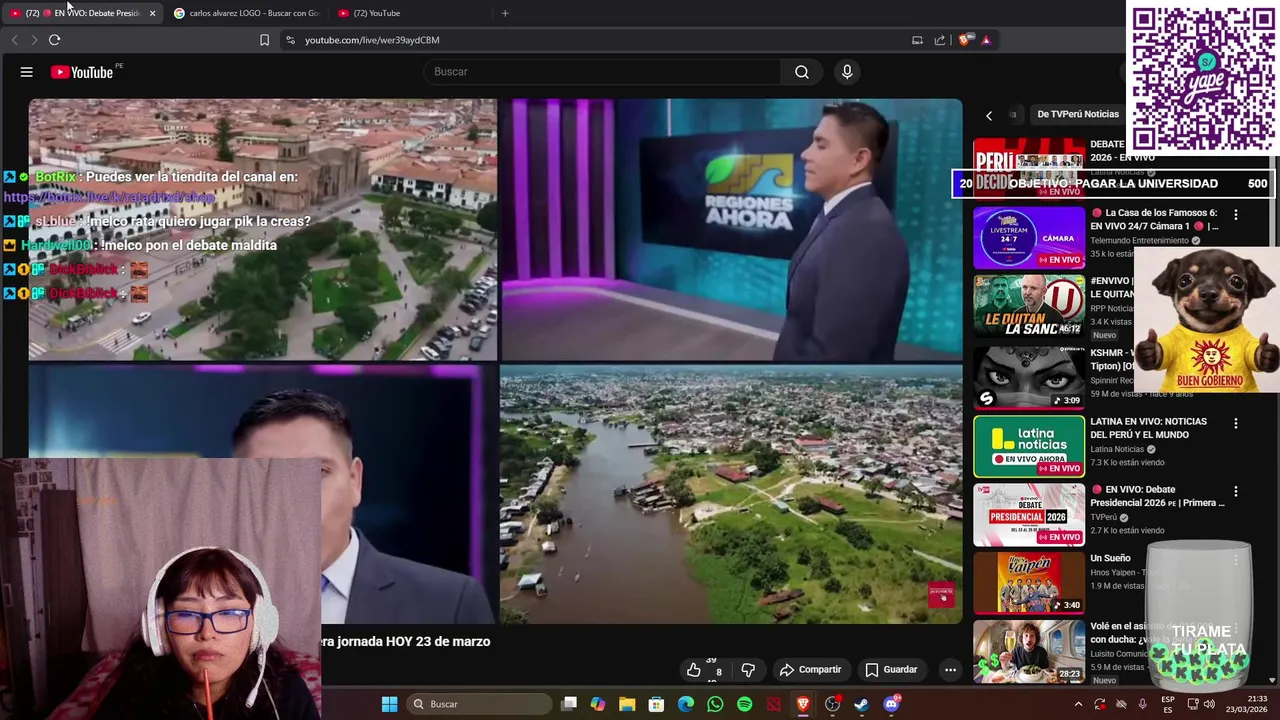The height and width of the screenshot is (720, 1280).
Task: Open Debate Presidencial 2026 TVPerú thumbnail
Action: click(x=1029, y=515)
